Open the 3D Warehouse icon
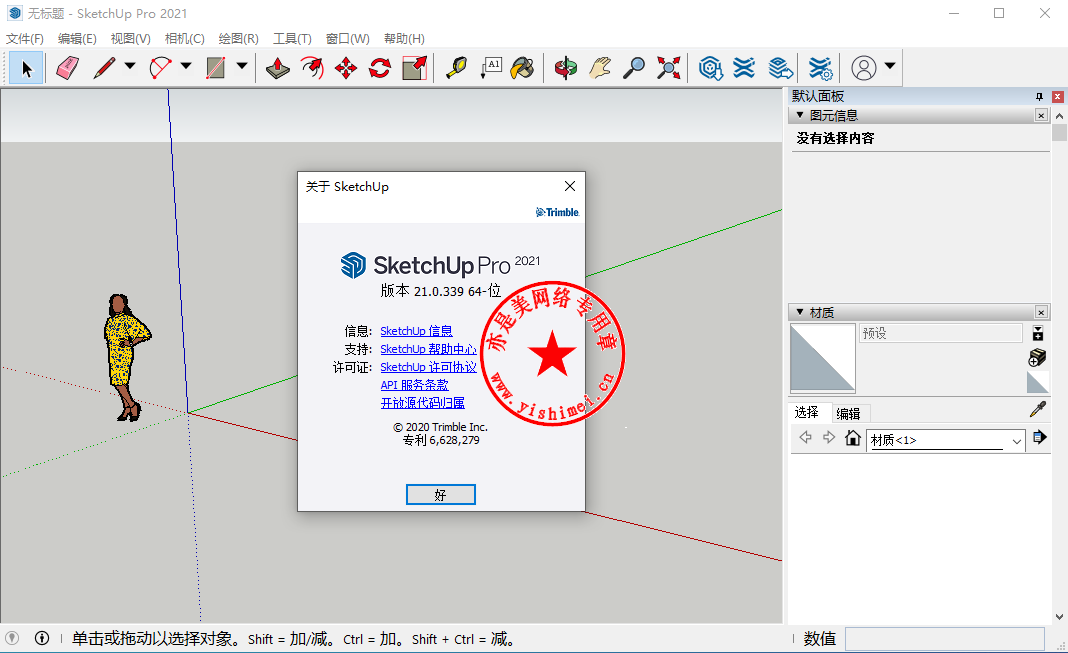Screen dimensions: 1068x653 coord(710,68)
